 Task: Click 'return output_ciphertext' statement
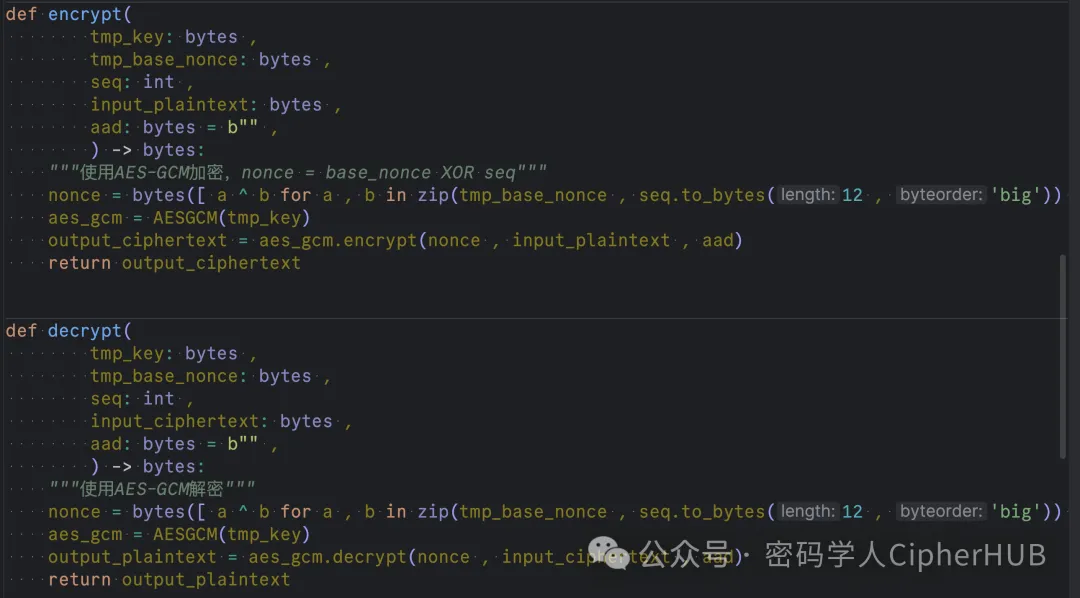click(174, 262)
